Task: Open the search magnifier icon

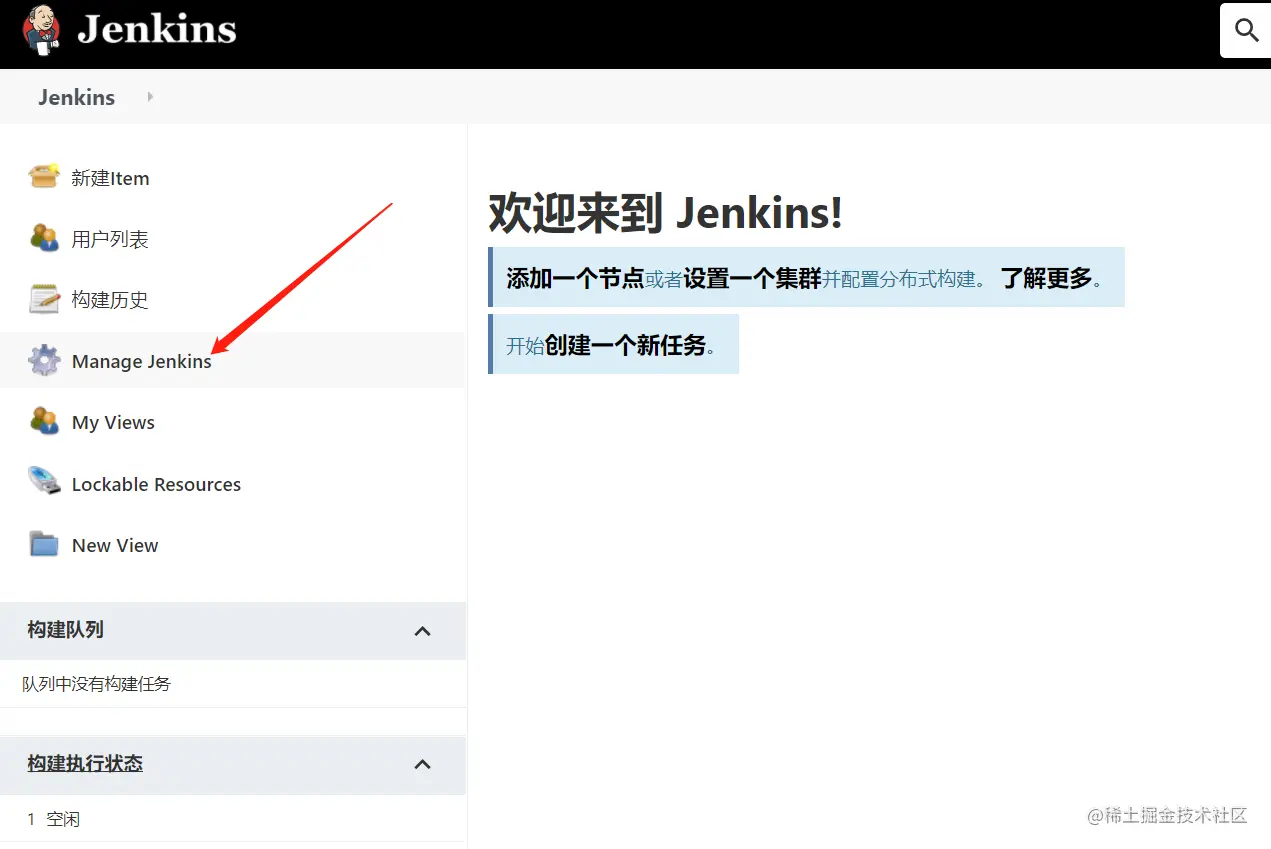Action: click(x=1247, y=30)
